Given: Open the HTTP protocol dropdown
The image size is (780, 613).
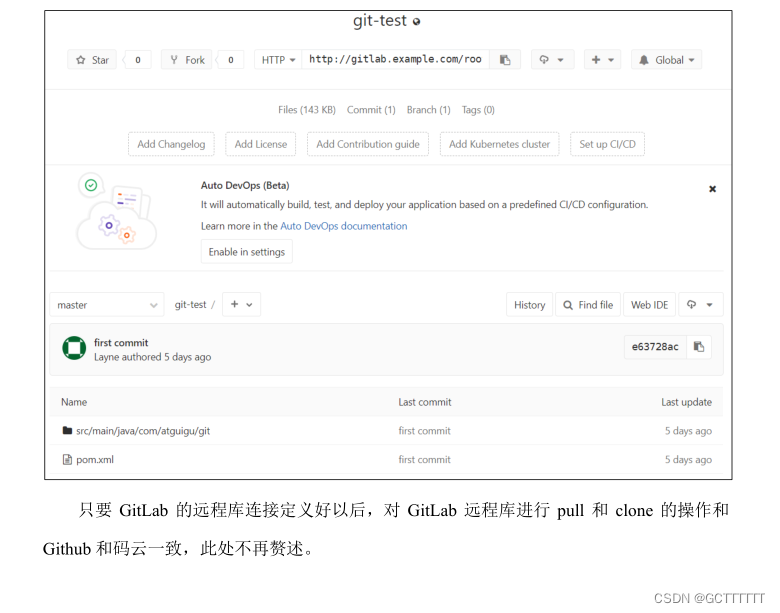Looking at the screenshot, I should tap(278, 60).
